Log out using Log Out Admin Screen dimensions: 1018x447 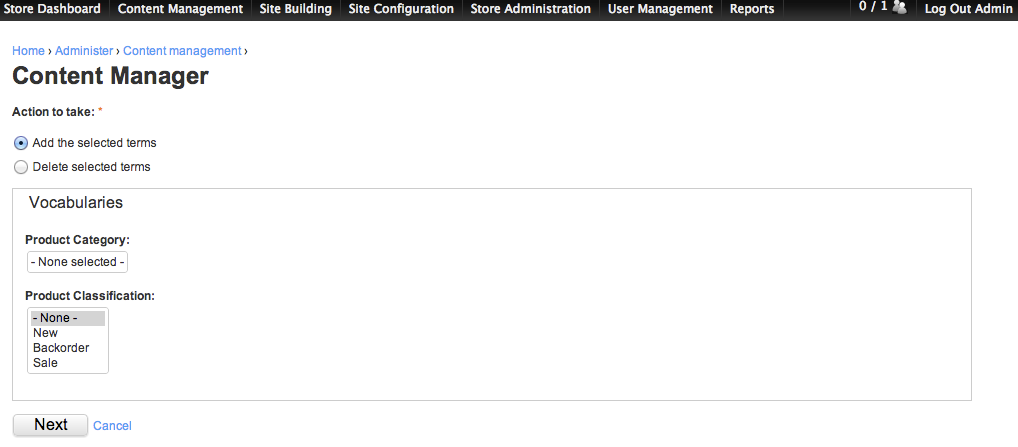coord(968,9)
